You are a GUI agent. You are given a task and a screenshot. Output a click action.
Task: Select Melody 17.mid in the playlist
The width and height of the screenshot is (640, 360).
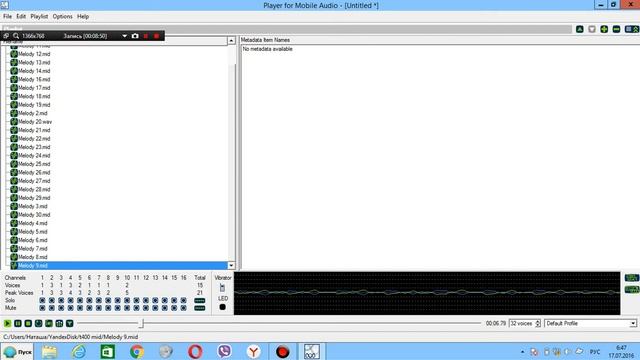pos(34,88)
